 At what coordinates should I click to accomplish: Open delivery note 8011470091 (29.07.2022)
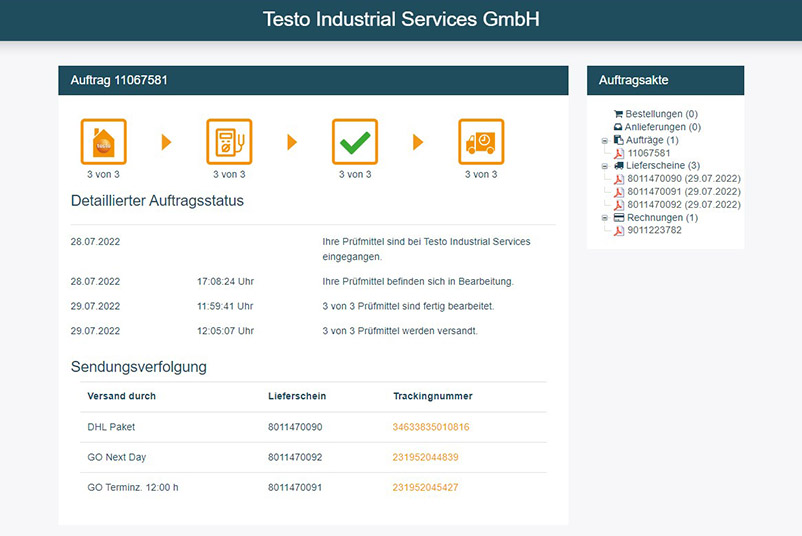pos(684,191)
